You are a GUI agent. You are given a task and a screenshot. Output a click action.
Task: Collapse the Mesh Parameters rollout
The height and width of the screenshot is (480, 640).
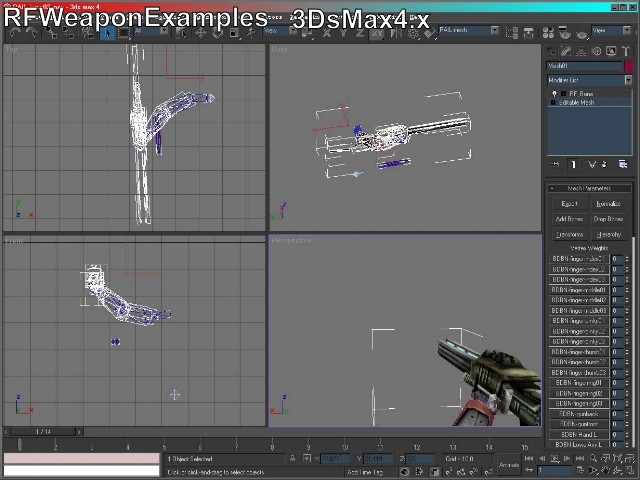(x=589, y=188)
